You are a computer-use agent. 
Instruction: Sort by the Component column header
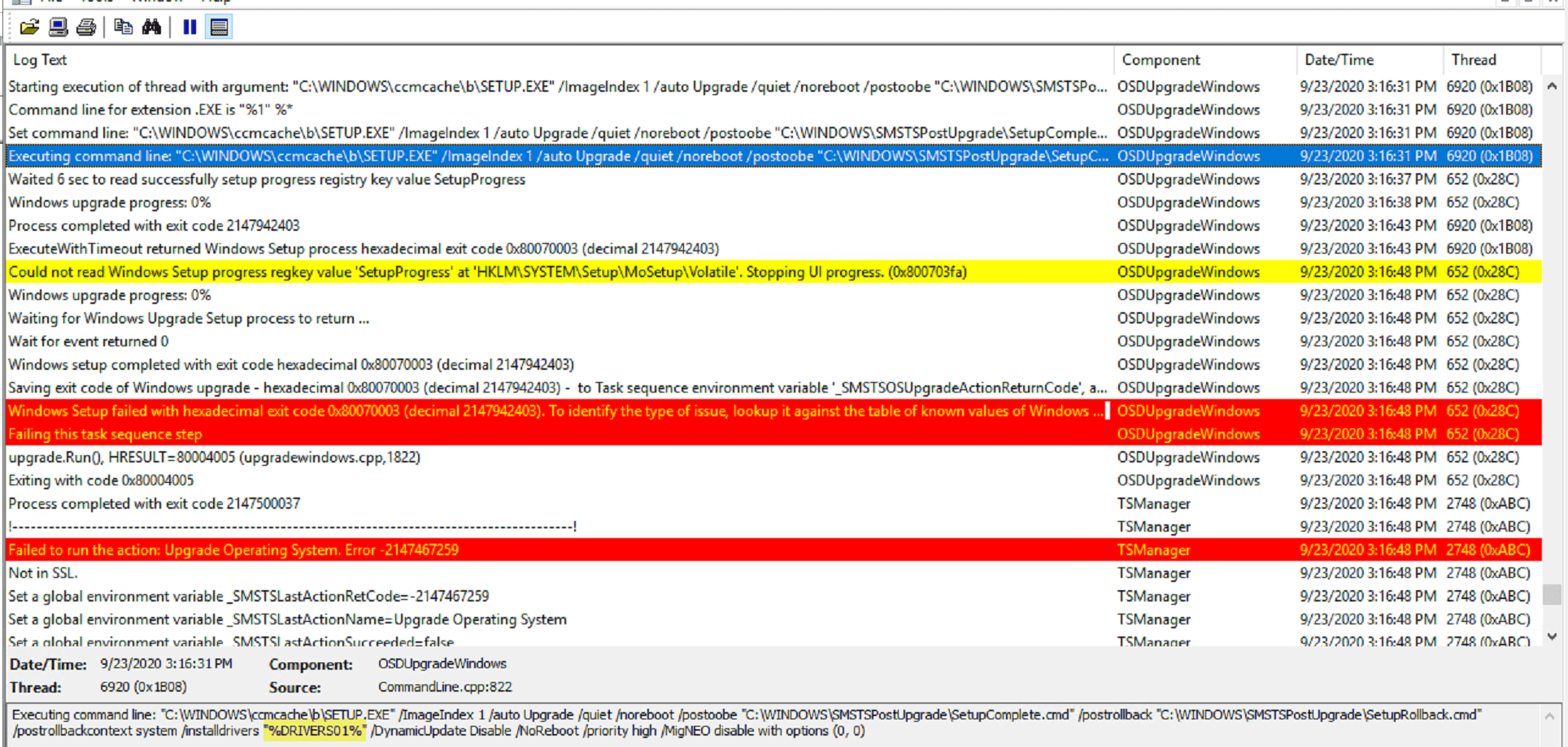1161,60
